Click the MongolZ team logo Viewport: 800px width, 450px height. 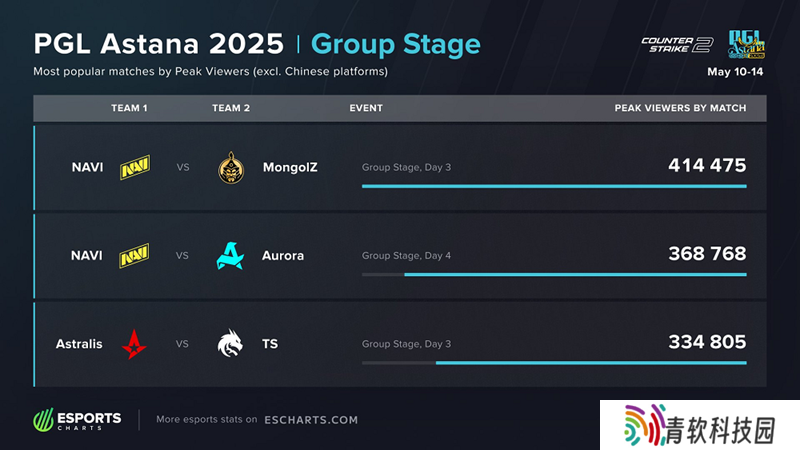pyautogui.click(x=230, y=167)
